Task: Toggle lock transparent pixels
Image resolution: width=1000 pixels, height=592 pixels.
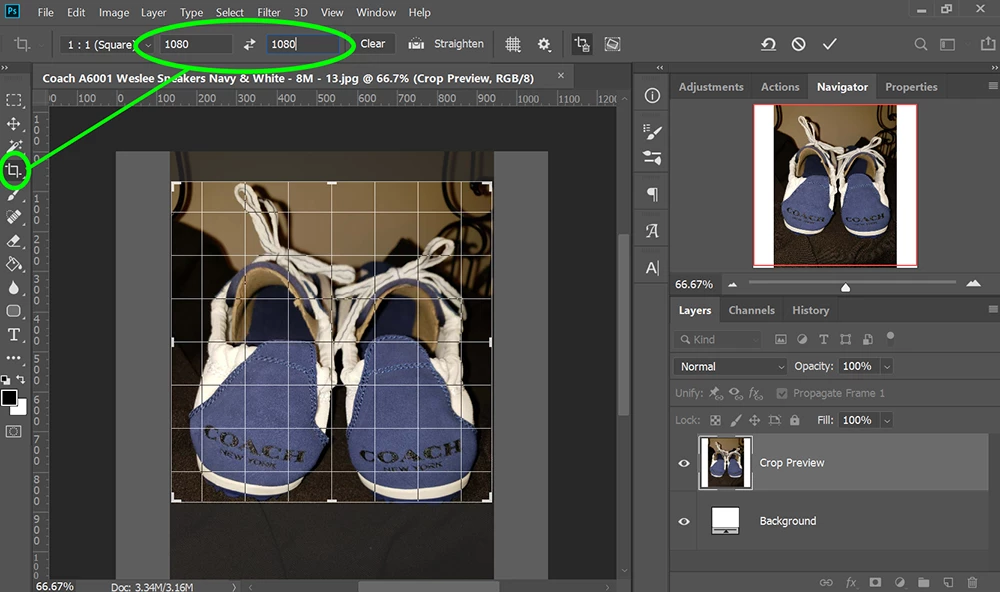Action: pyautogui.click(x=716, y=420)
